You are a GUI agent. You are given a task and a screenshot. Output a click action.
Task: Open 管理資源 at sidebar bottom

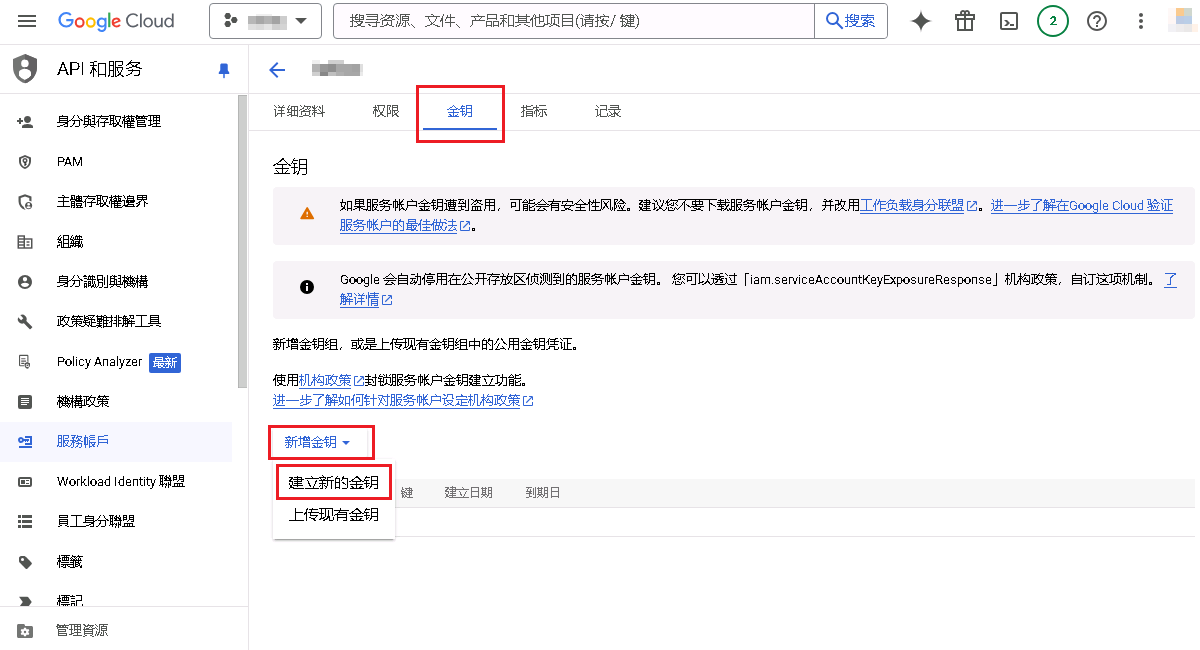pos(82,630)
